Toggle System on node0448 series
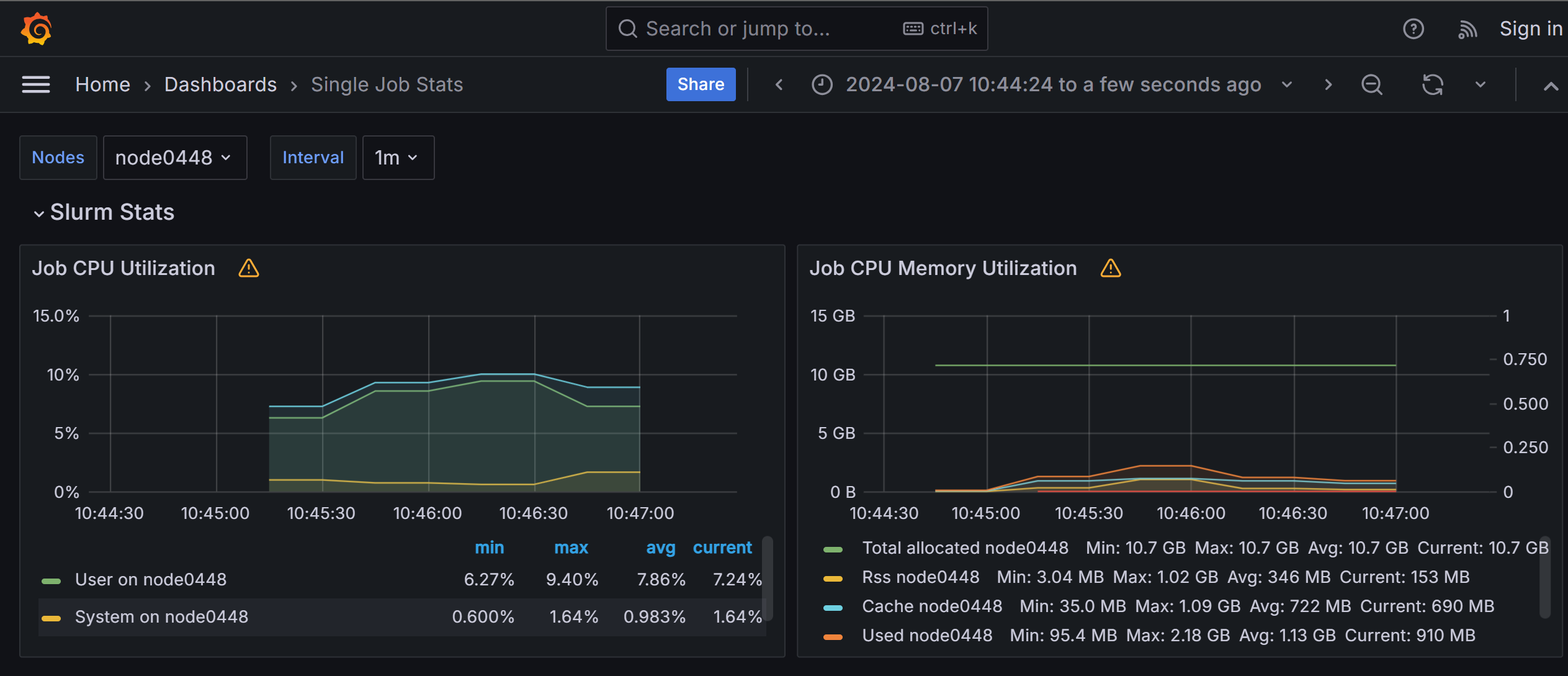This screenshot has height=676, width=1568. point(161,617)
